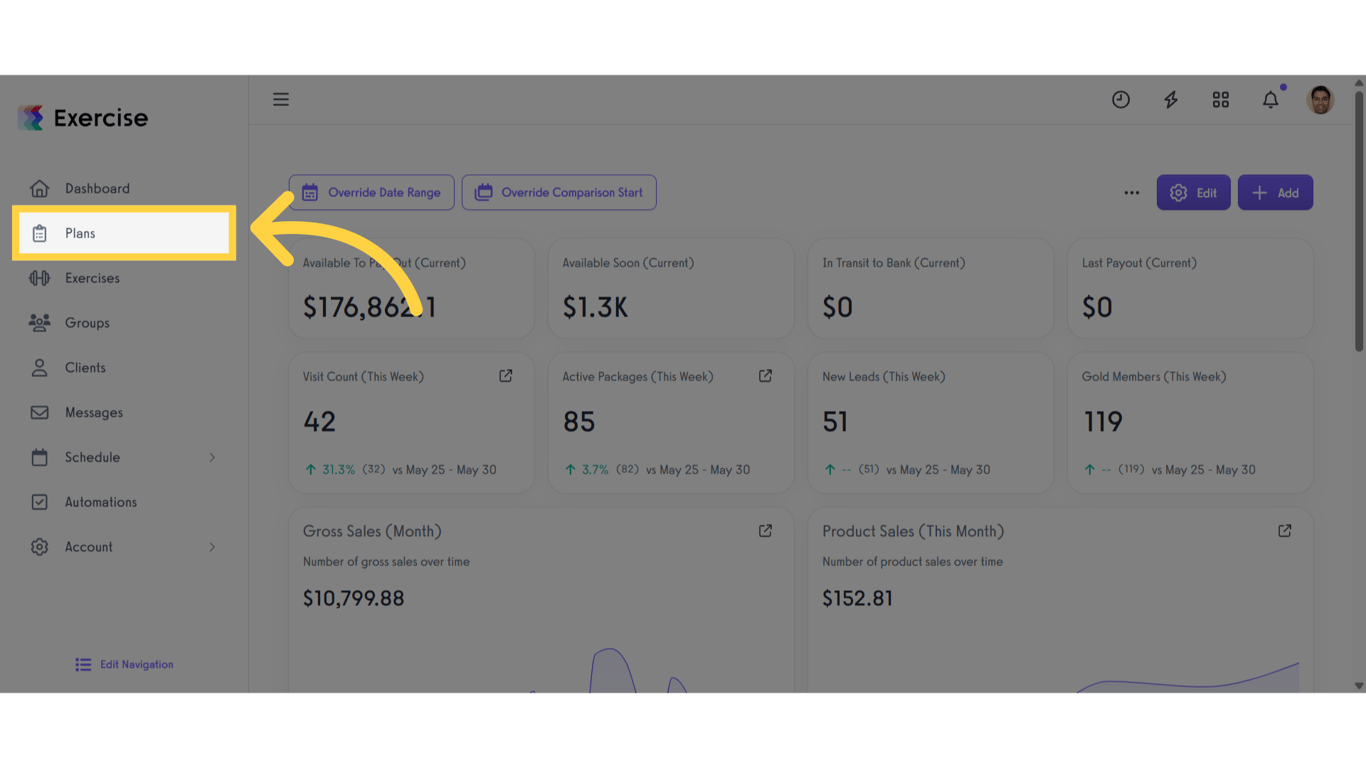Screen dimensions: 1366x768
Task: Open Visit Count external link icon
Action: tap(506, 376)
